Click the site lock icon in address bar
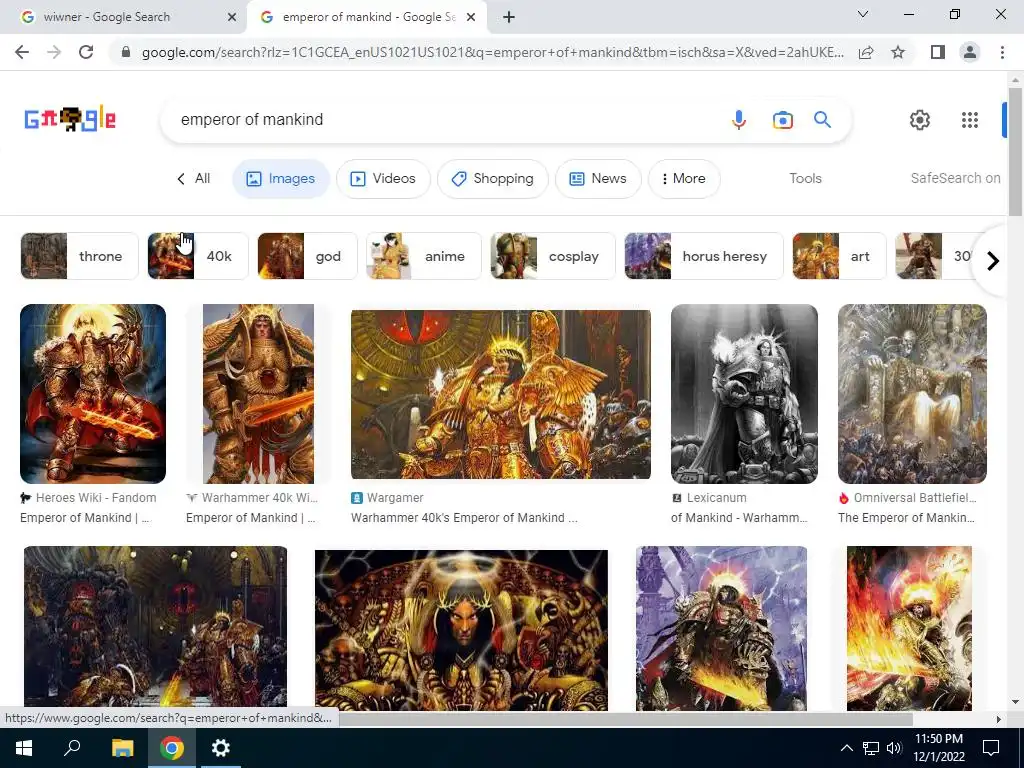This screenshot has width=1024, height=768. pyautogui.click(x=126, y=52)
